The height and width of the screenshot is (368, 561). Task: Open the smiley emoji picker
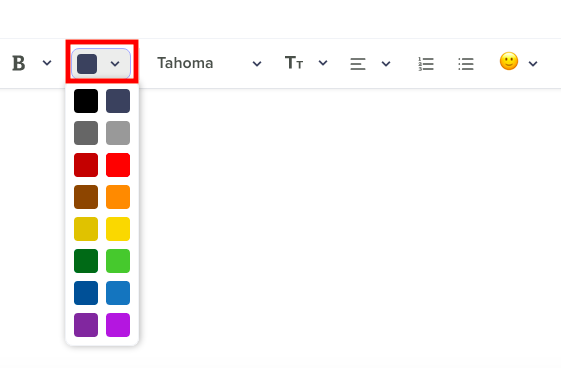(x=509, y=61)
